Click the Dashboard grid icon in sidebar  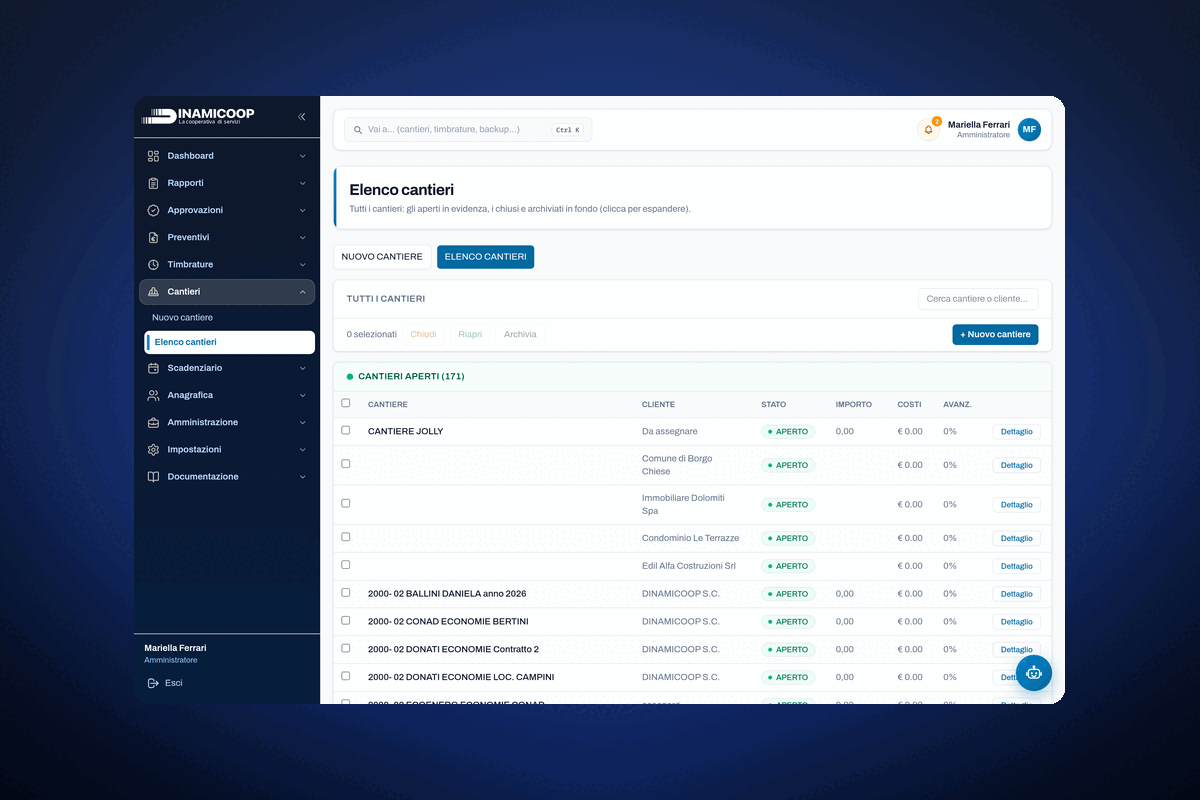point(153,156)
